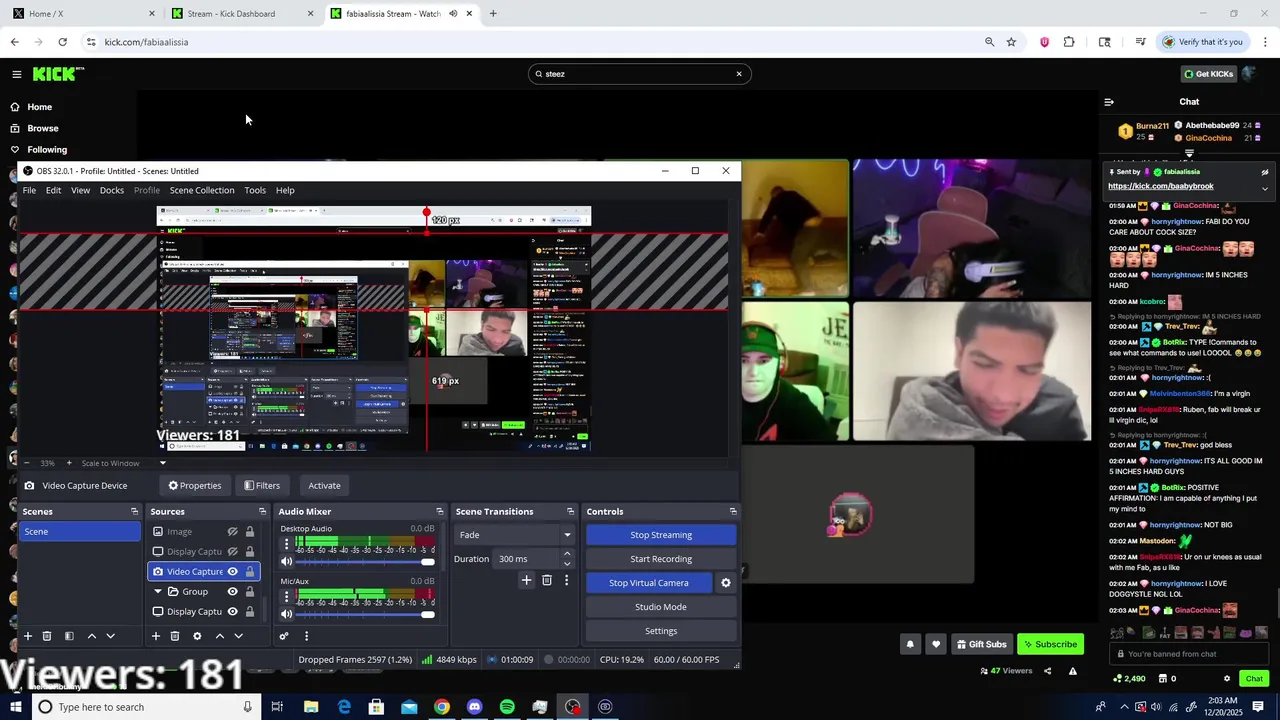Add a new scene with plus icon

28,636
